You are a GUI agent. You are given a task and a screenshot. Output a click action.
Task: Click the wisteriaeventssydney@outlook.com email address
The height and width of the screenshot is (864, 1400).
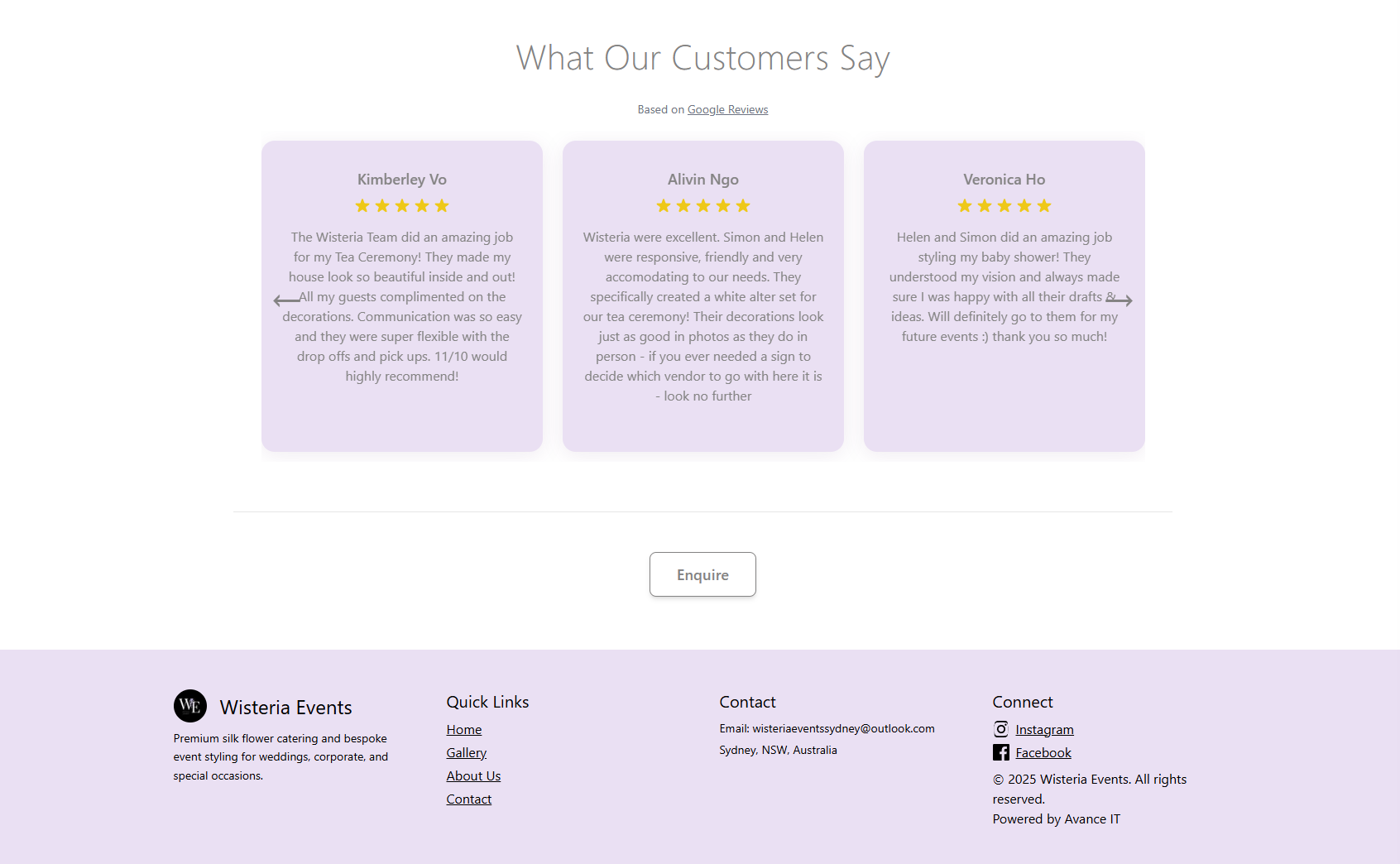click(843, 729)
